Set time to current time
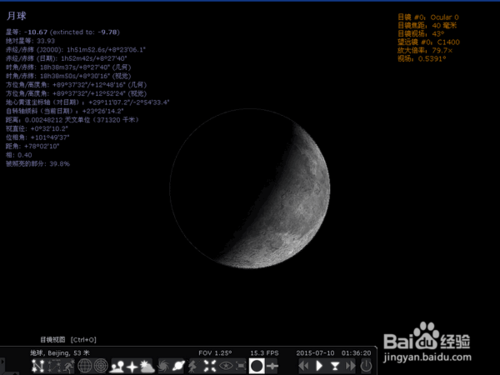This screenshot has height=375, width=500. [x=335, y=366]
